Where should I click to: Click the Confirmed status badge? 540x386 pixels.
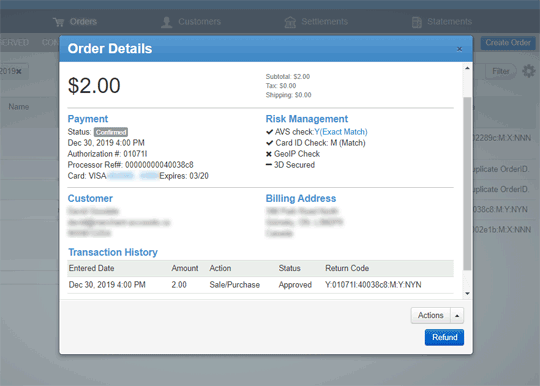click(x=111, y=132)
